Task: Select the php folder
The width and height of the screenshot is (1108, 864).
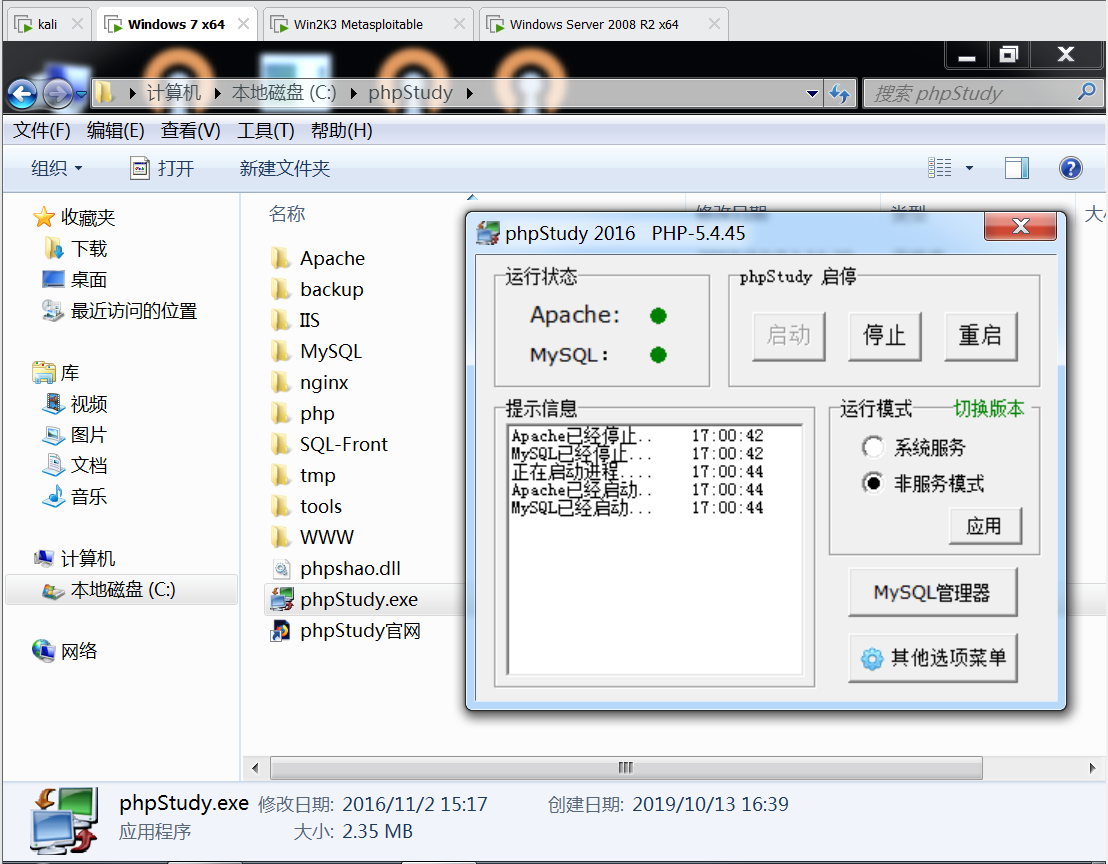Action: 302,414
